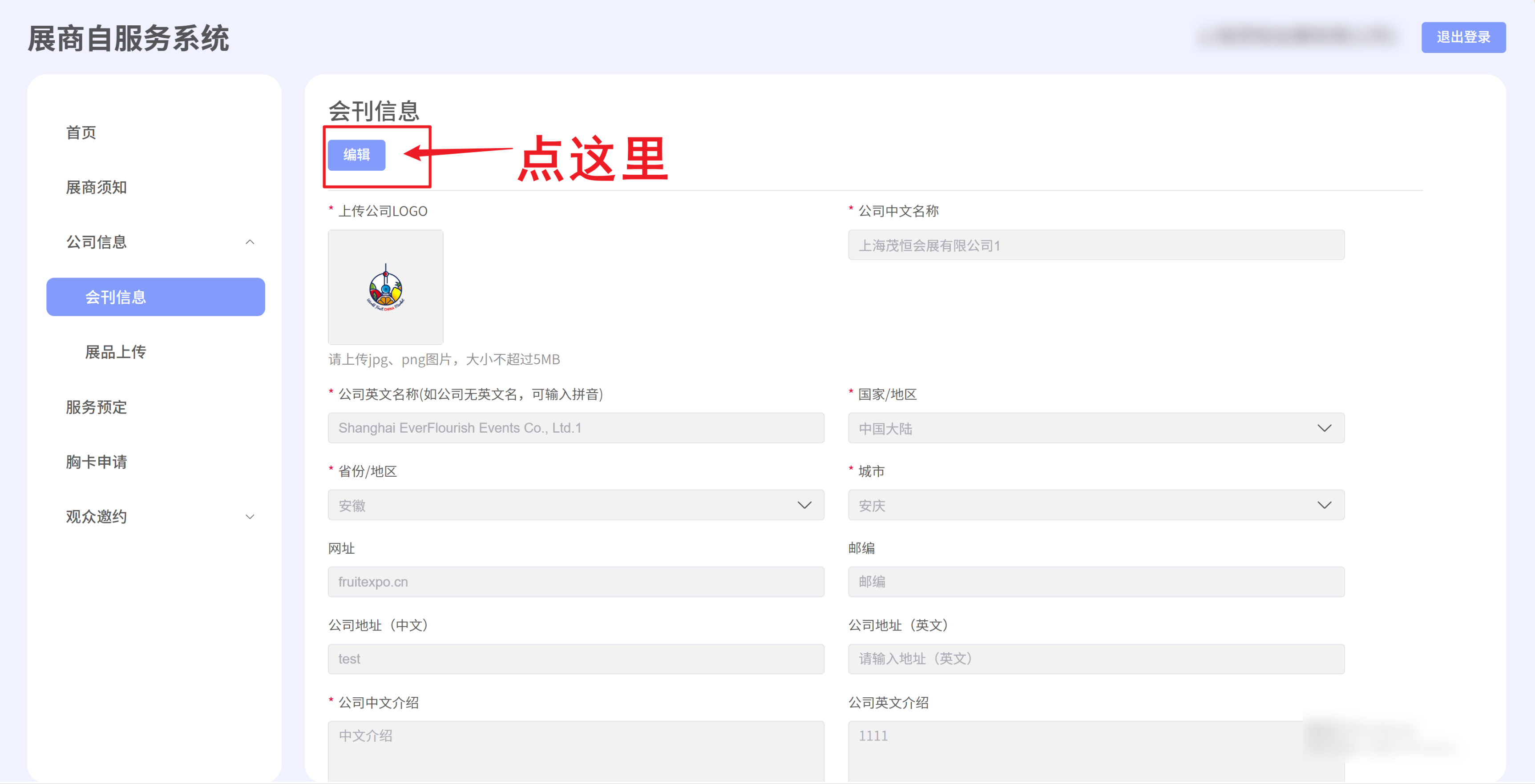Image resolution: width=1535 pixels, height=784 pixels.
Task: Click the 公司地址（英文） input field
Action: [1095, 659]
